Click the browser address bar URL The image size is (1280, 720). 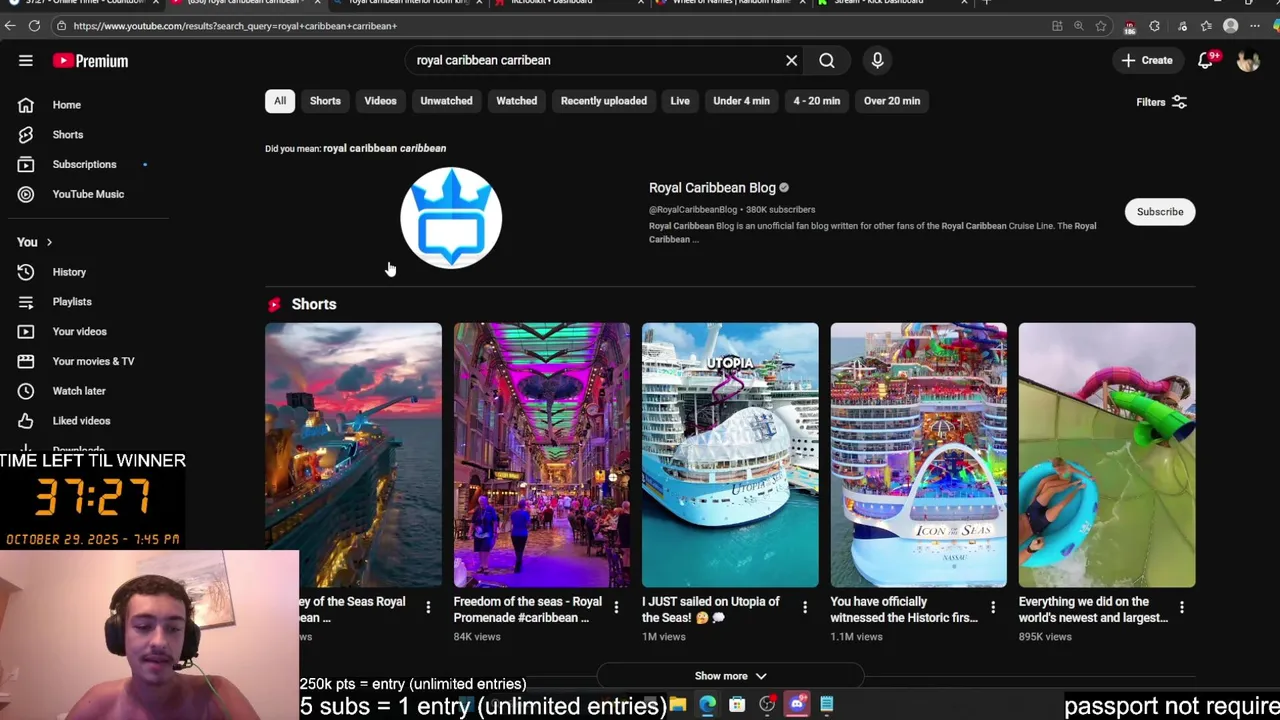(235, 26)
